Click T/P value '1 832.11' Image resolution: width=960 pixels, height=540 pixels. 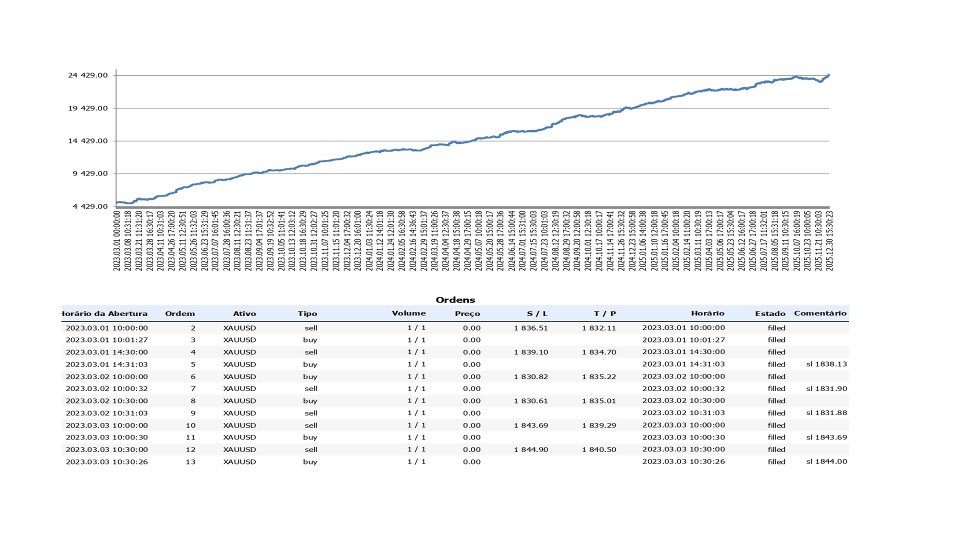599,328
